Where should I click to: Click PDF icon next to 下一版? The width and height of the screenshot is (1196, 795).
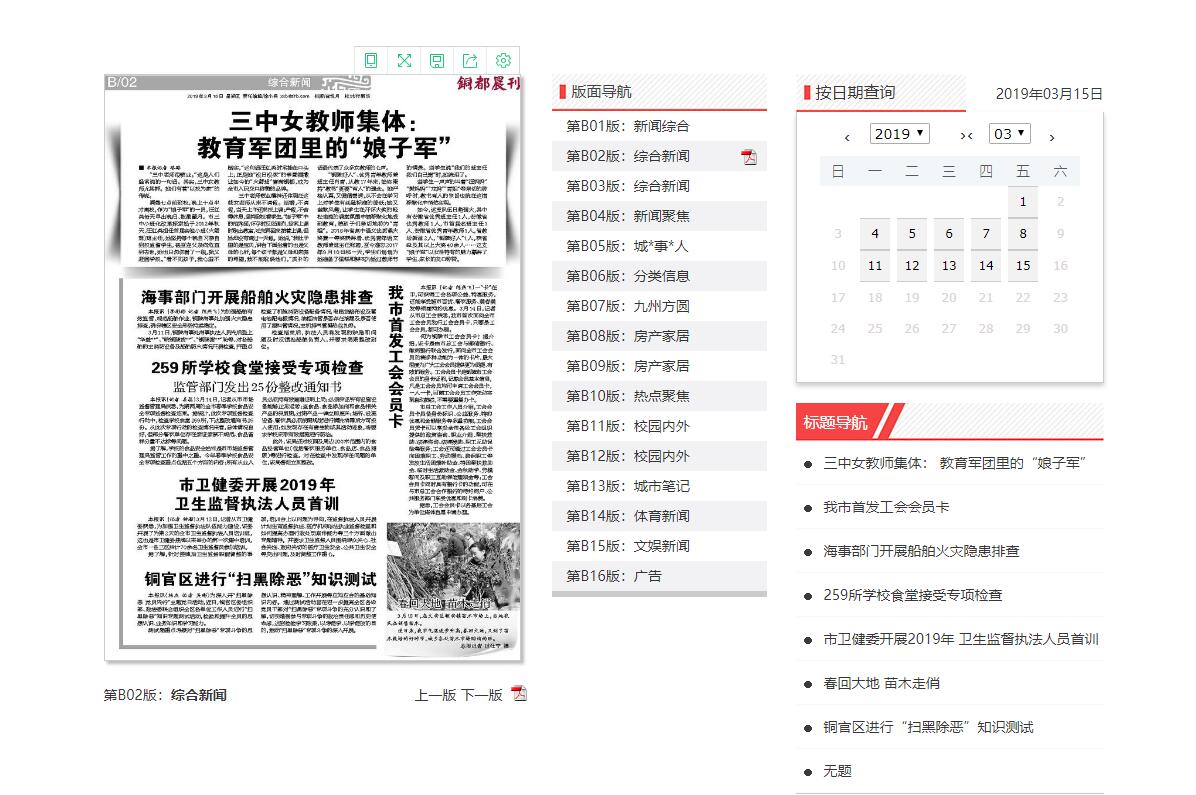click(x=518, y=694)
